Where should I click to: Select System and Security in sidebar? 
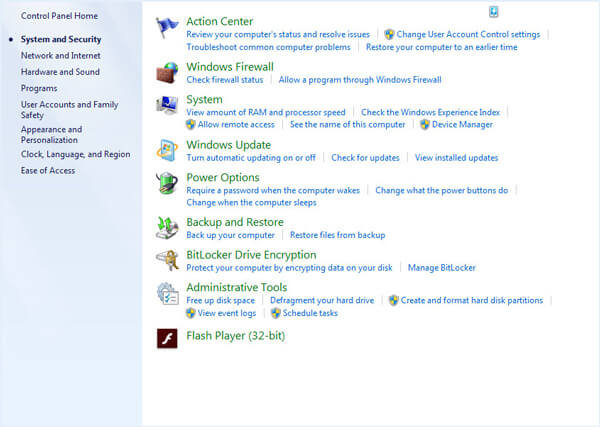[61, 39]
